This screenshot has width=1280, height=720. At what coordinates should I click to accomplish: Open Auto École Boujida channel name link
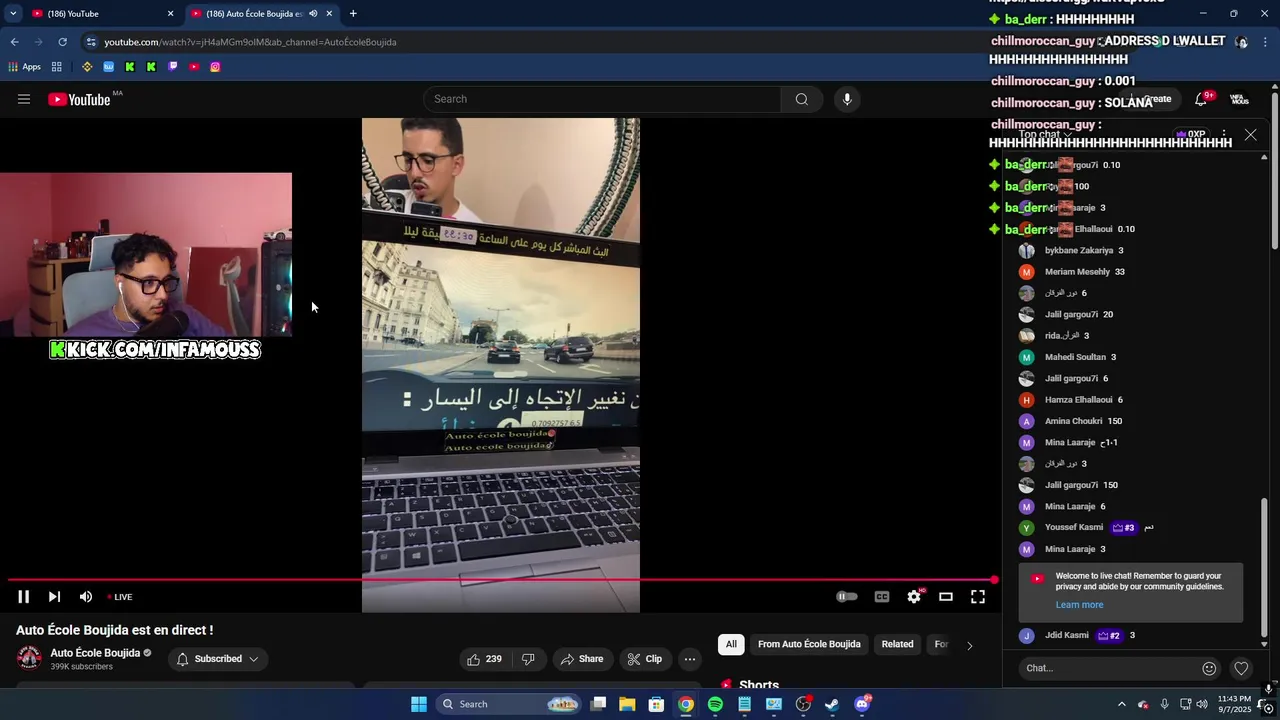95,653
